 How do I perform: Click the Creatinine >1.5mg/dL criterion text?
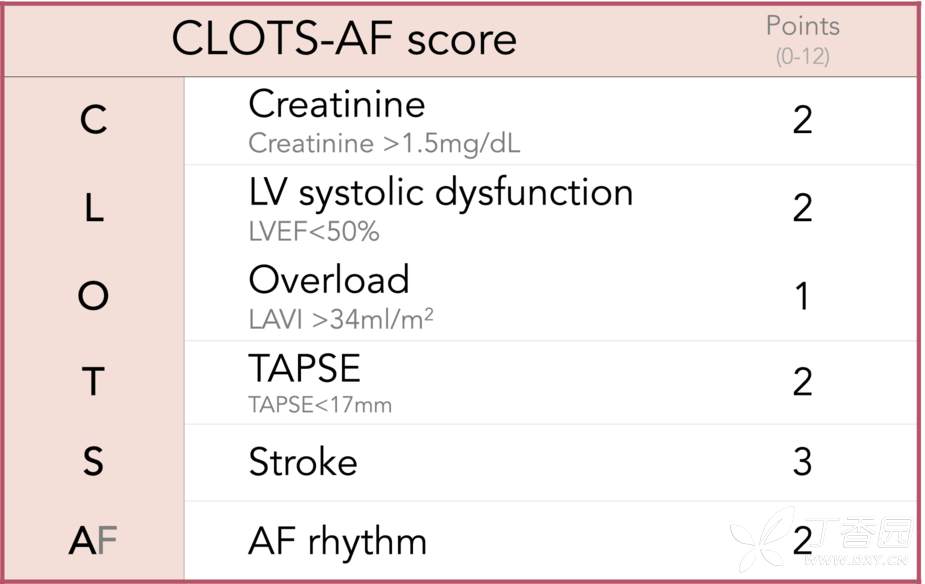coord(384,143)
